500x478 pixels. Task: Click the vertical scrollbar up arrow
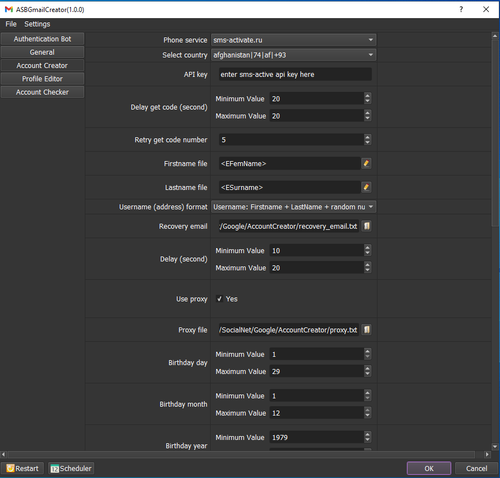coord(495,36)
